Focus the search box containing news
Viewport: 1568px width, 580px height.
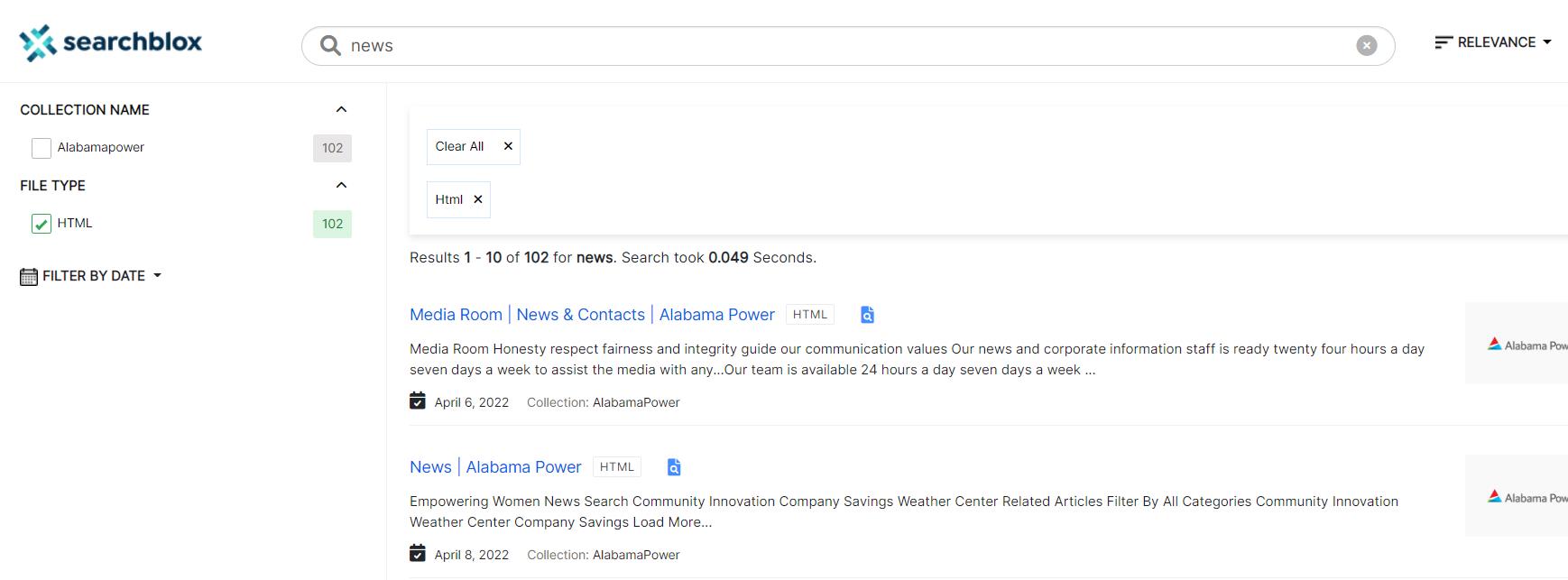[848, 46]
